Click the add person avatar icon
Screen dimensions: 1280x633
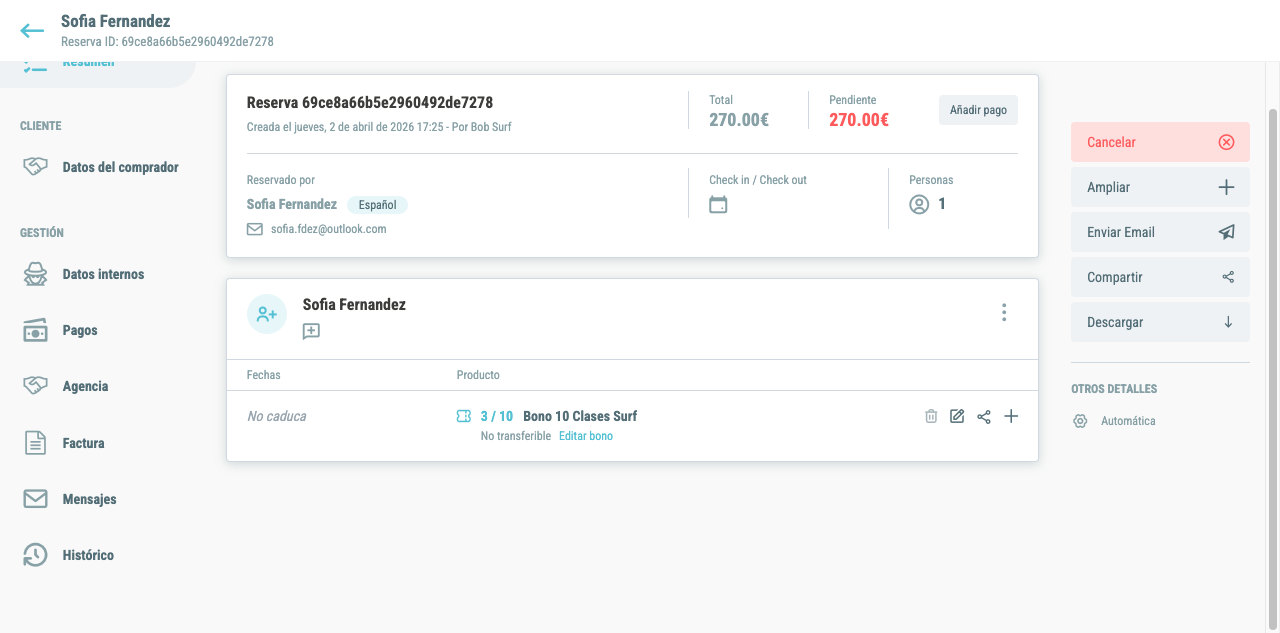point(267,314)
